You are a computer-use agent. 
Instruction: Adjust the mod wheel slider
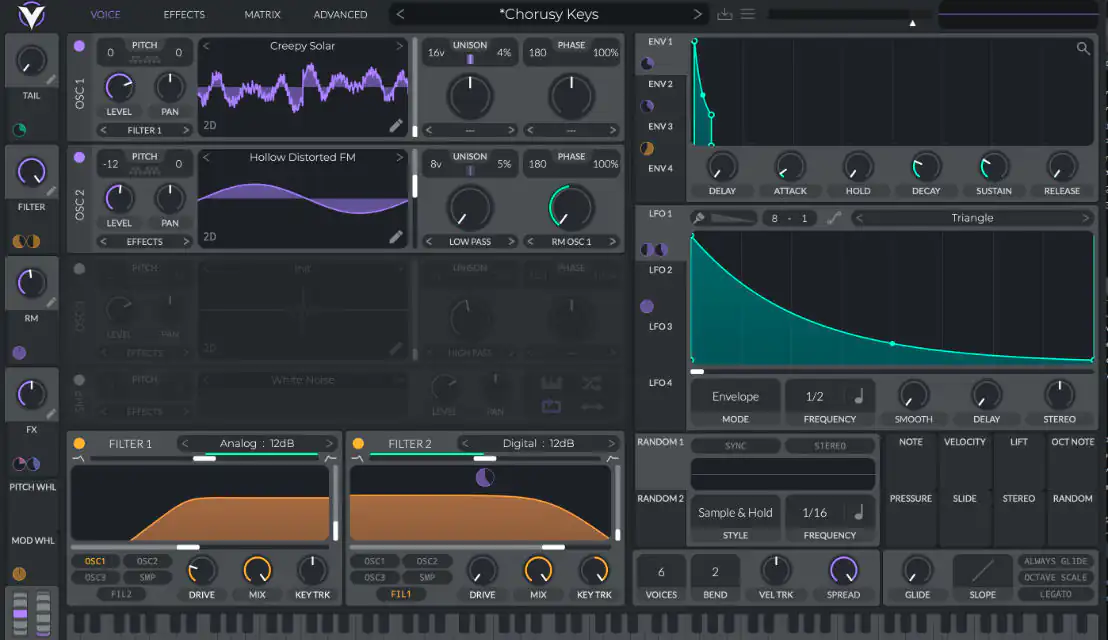point(43,613)
